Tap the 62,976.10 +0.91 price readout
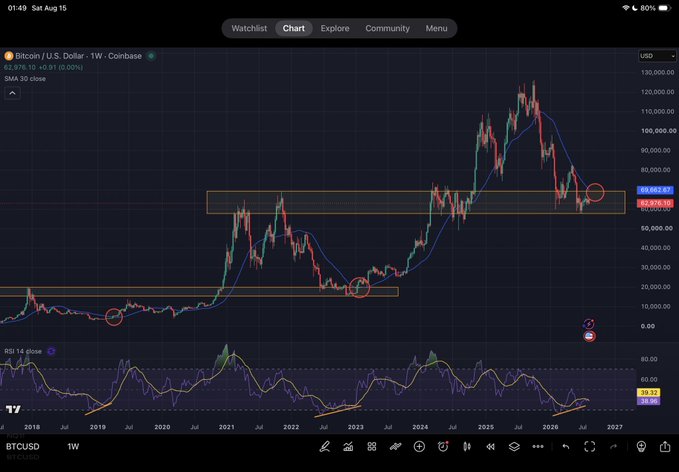This screenshot has width=679, height=472. [x=43, y=67]
